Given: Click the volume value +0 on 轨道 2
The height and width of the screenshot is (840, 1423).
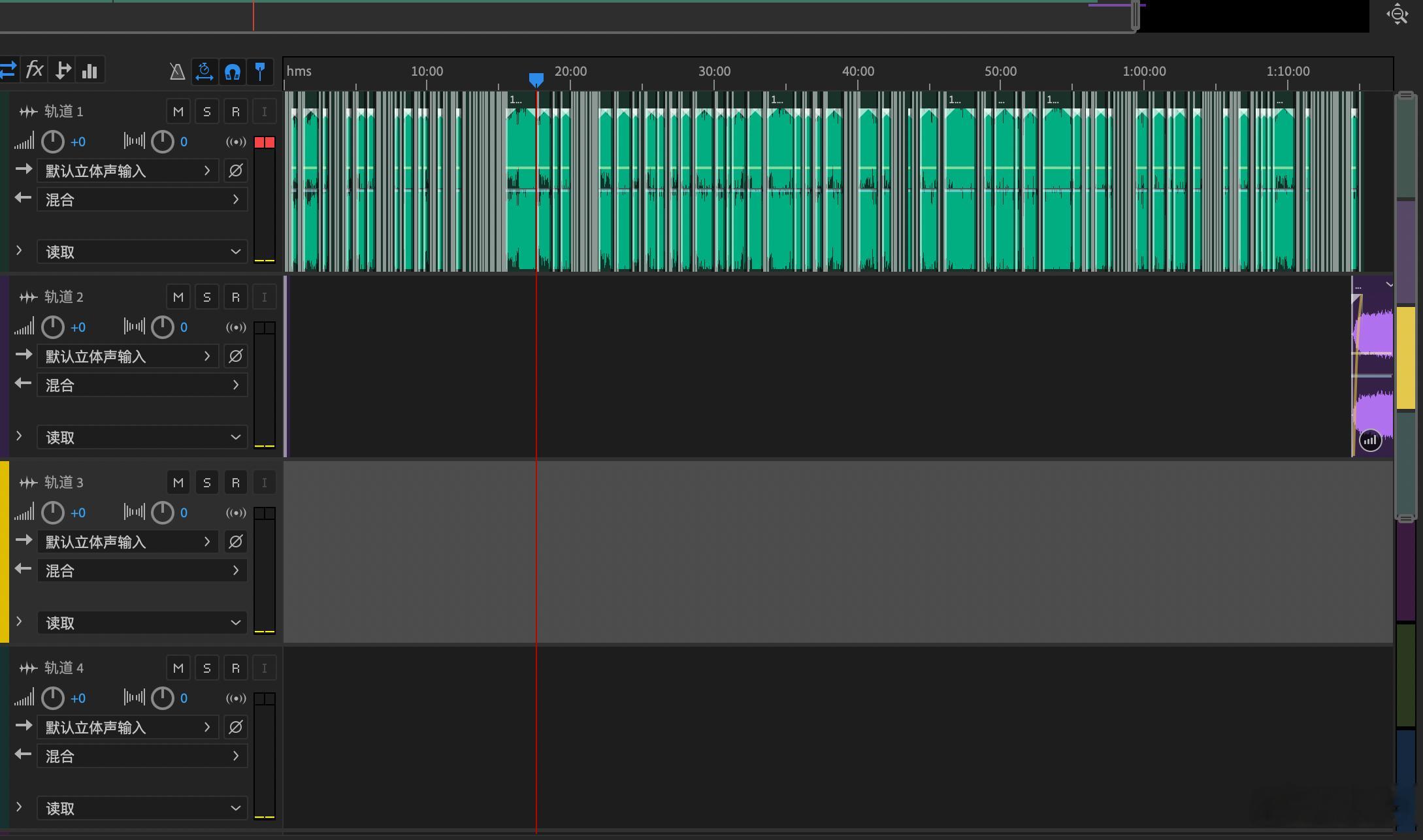Looking at the screenshot, I should click(78, 327).
